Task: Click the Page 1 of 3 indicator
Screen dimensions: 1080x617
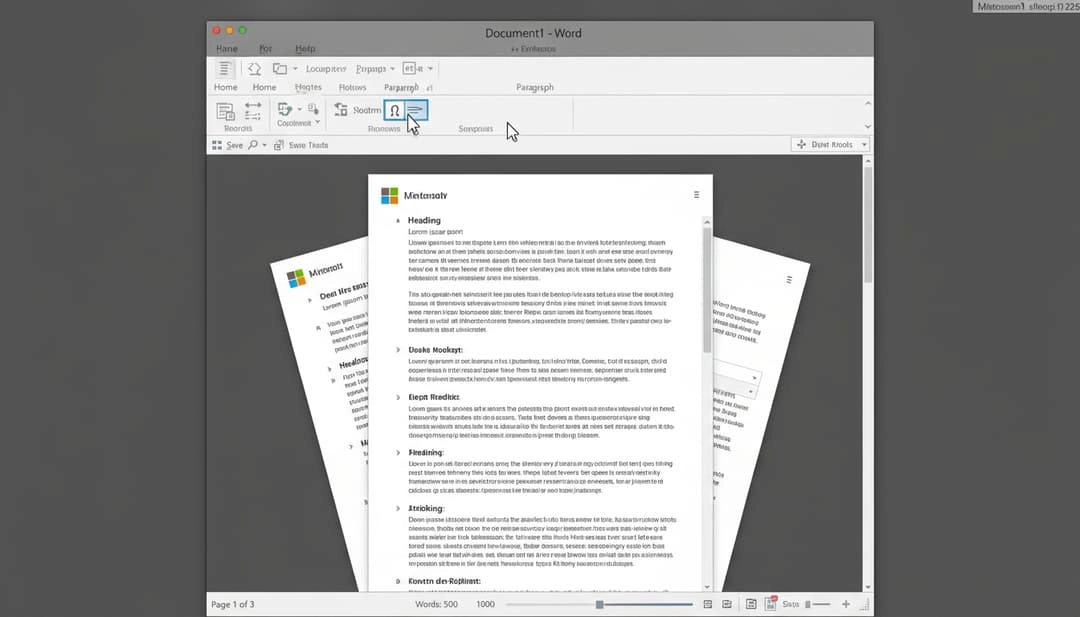Action: pos(232,604)
